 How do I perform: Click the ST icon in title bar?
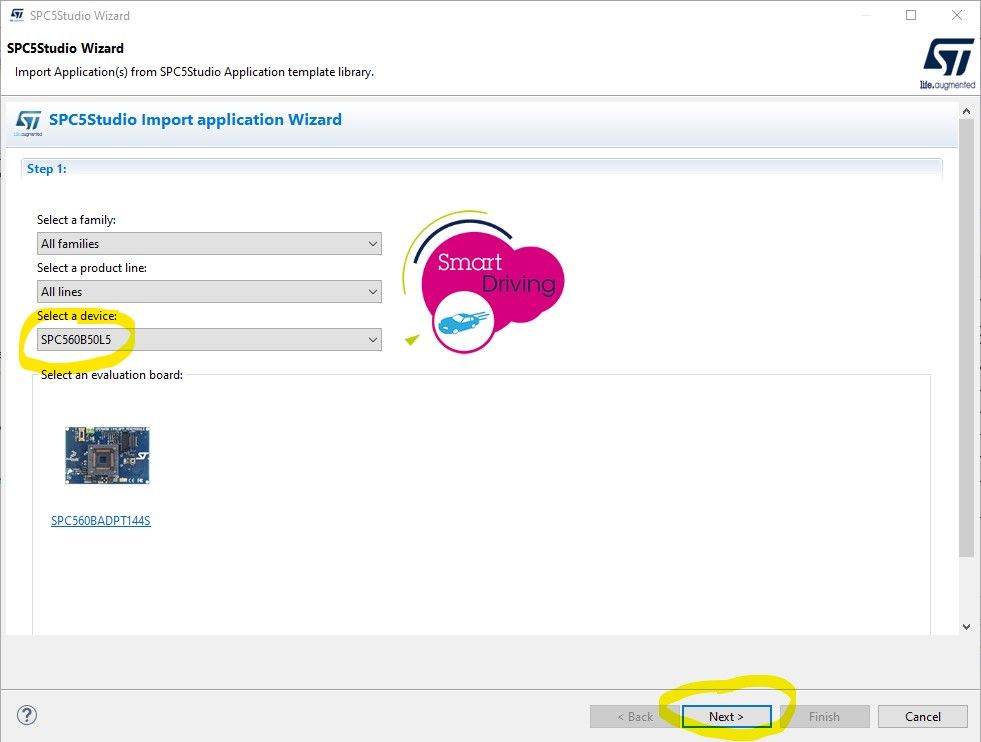17,15
